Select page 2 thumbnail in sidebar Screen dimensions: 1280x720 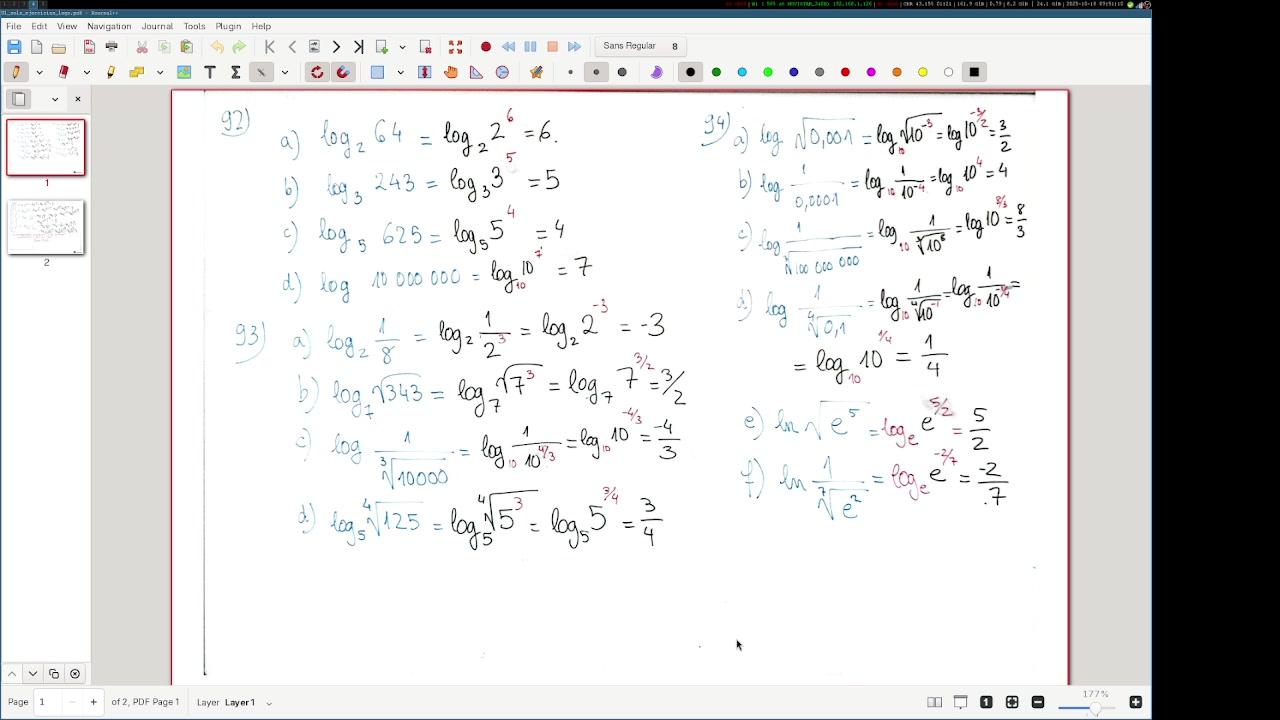(x=46, y=227)
